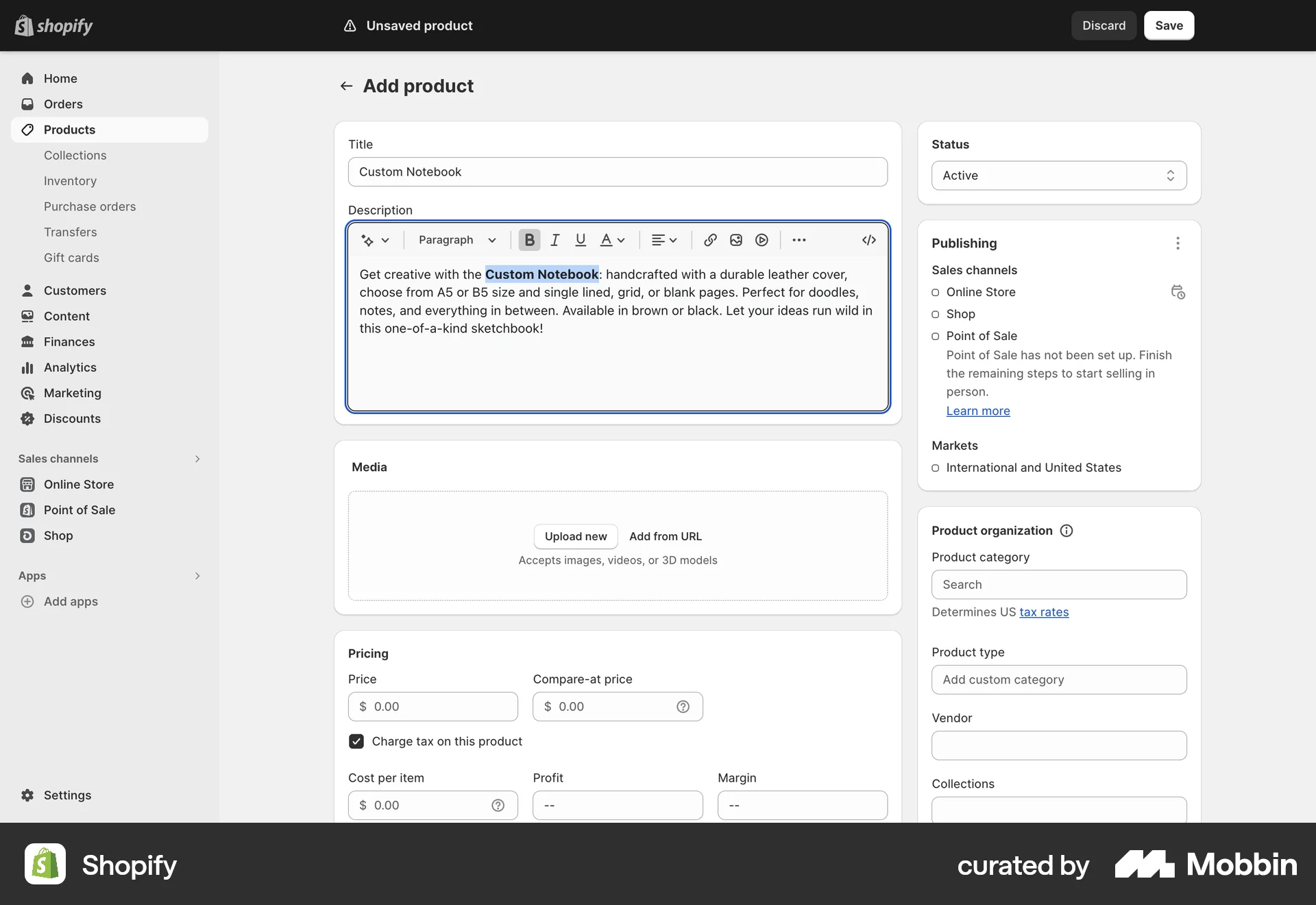The image size is (1316, 905).
Task: Uncheck Charge tax on this product
Action: tap(356, 741)
